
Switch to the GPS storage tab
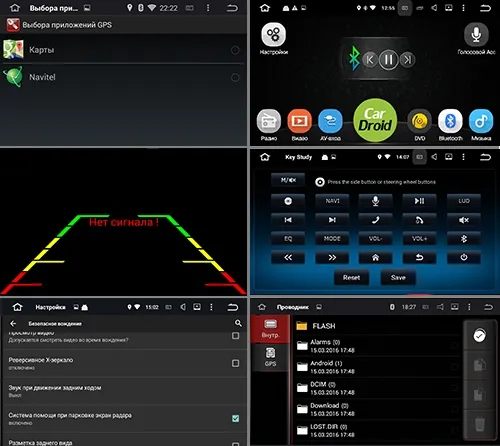[270, 357]
